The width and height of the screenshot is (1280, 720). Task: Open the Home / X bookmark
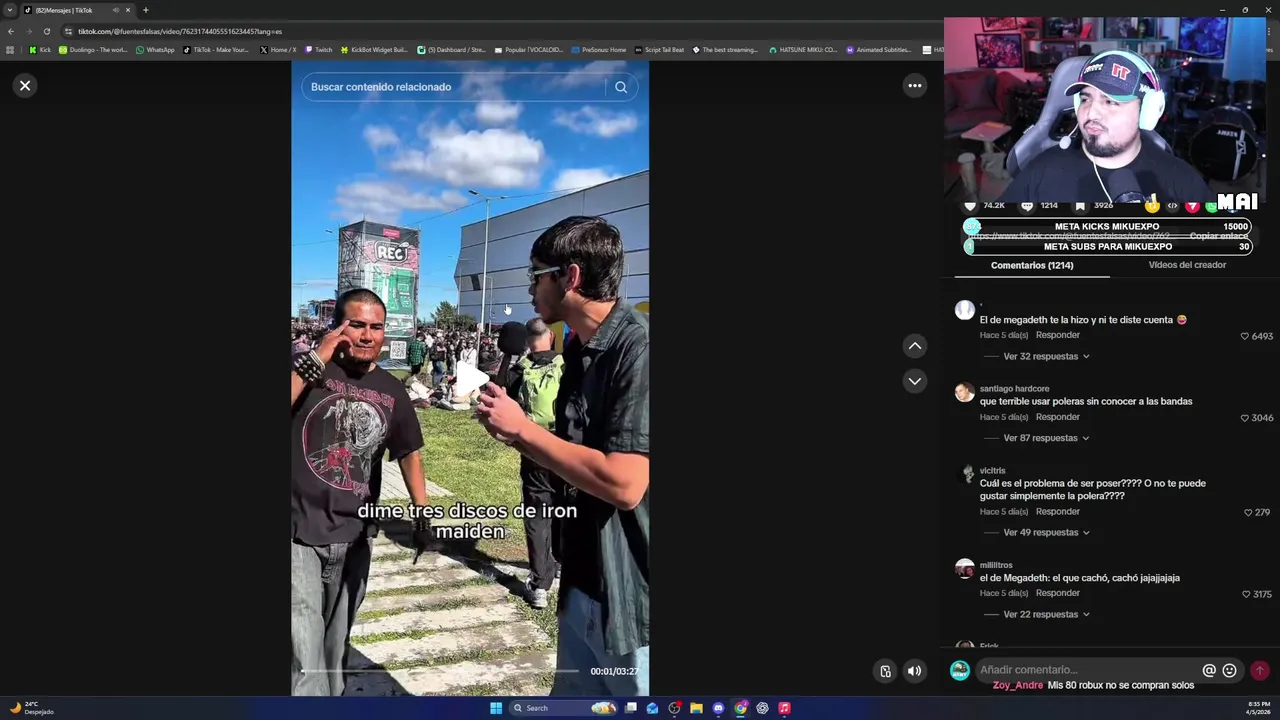[278, 50]
